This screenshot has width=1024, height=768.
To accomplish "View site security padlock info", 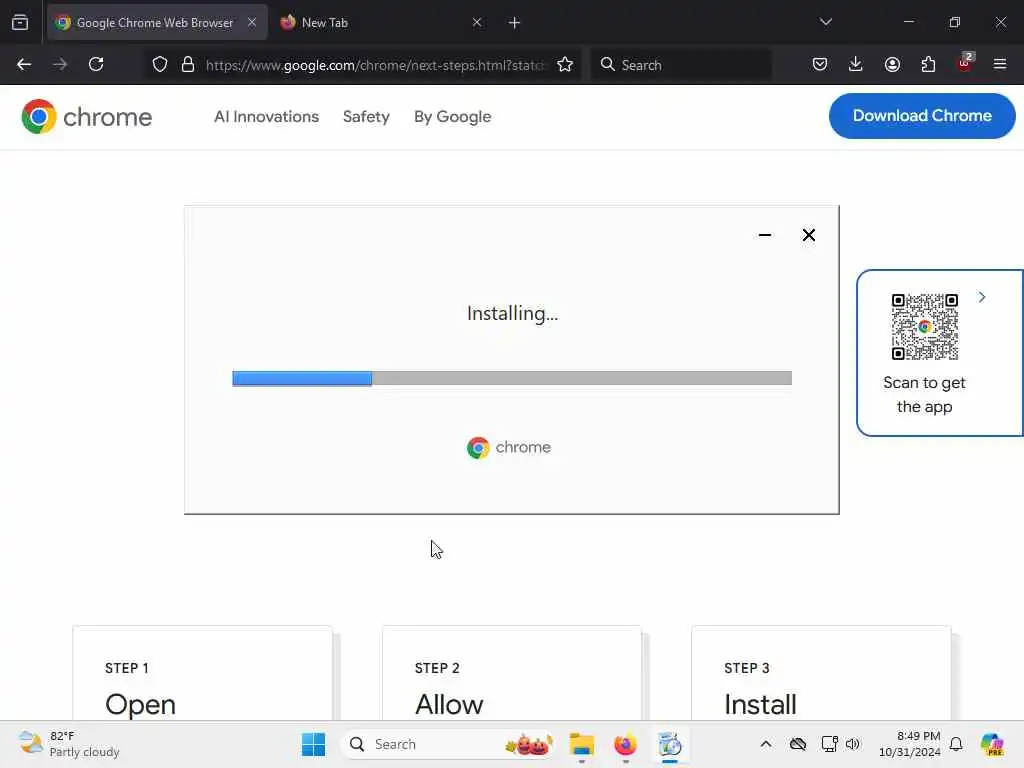I will 188,65.
